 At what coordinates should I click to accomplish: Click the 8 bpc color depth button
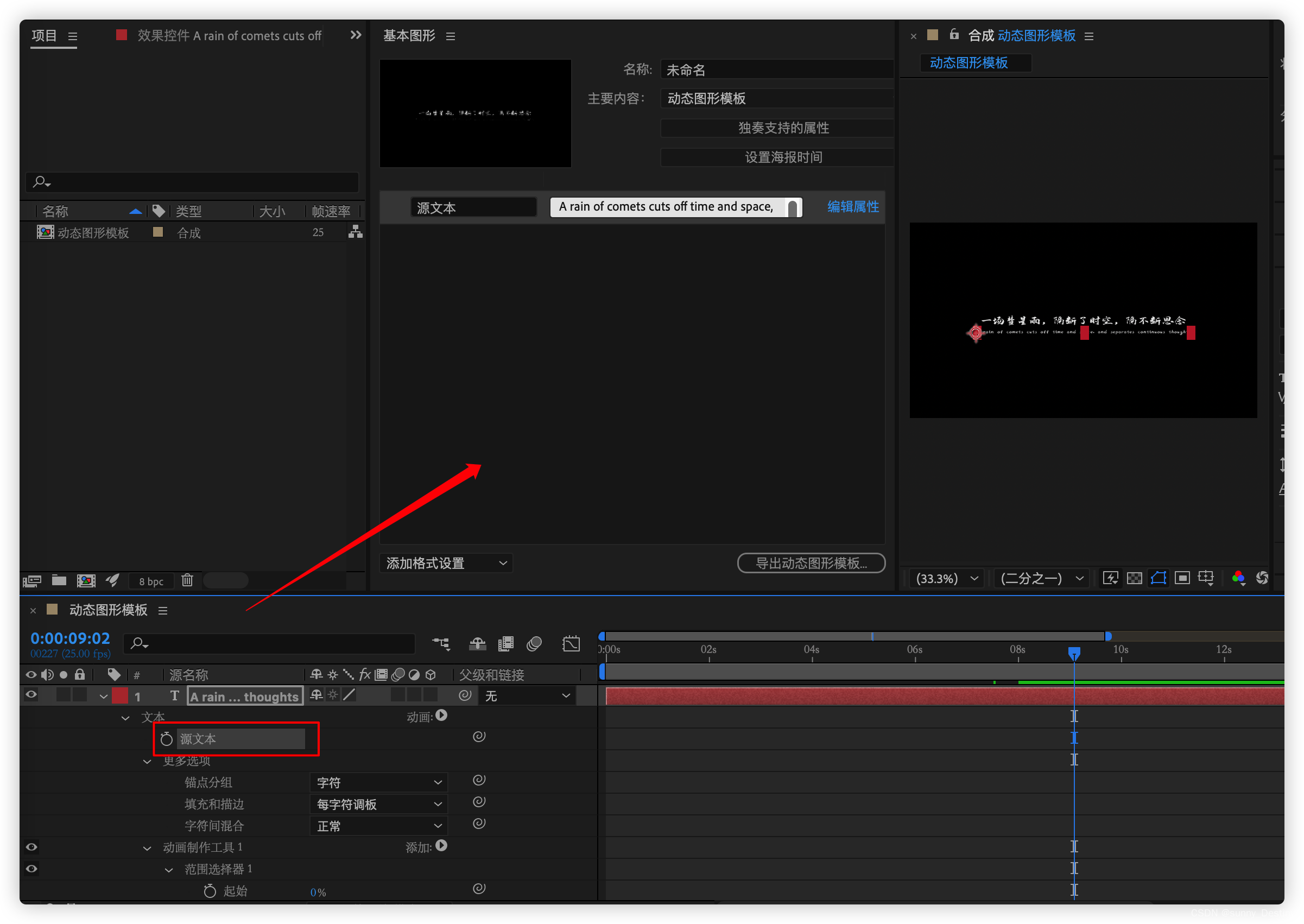[151, 581]
